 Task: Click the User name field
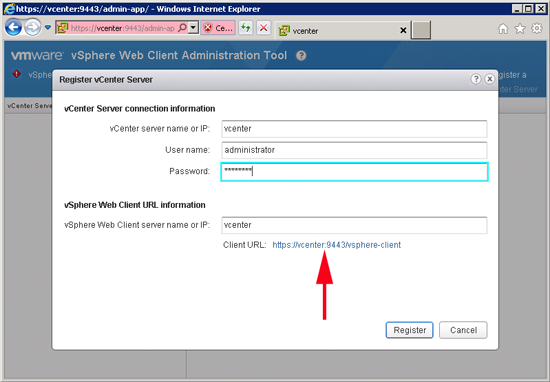pyautogui.click(x=354, y=150)
